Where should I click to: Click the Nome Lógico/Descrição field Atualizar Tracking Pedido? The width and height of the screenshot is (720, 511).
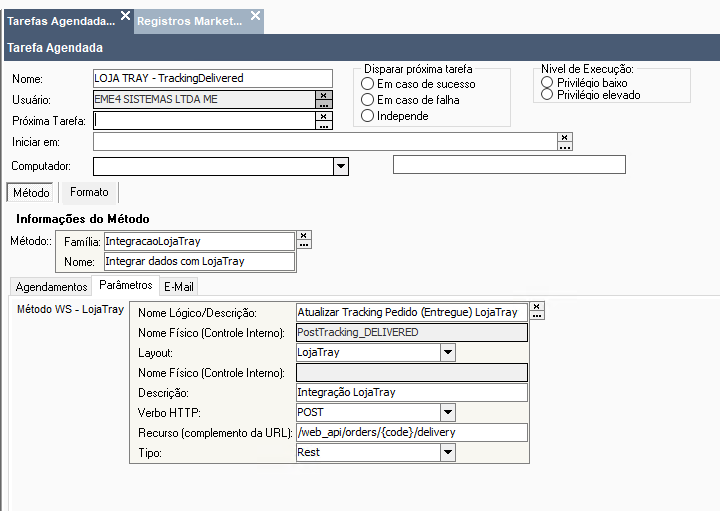(x=412, y=313)
